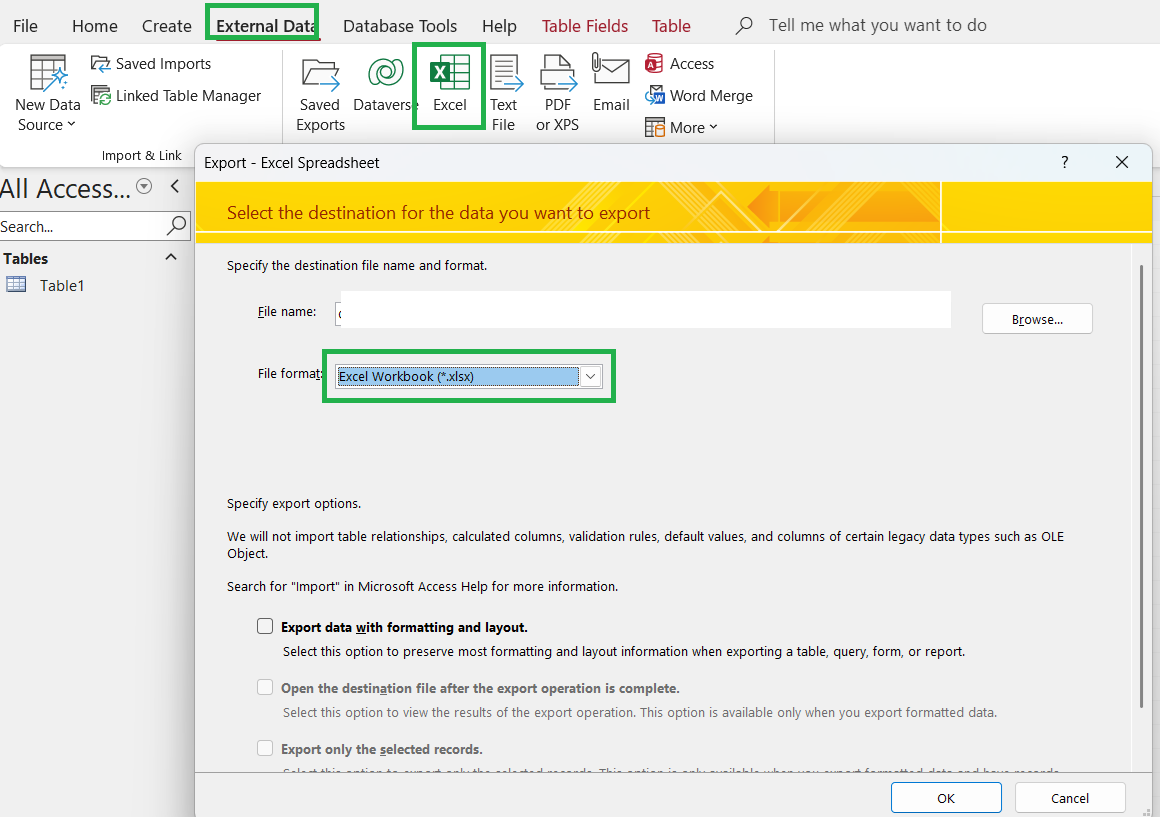The height and width of the screenshot is (817, 1160).
Task: Open Saved Exports
Action: [320, 94]
